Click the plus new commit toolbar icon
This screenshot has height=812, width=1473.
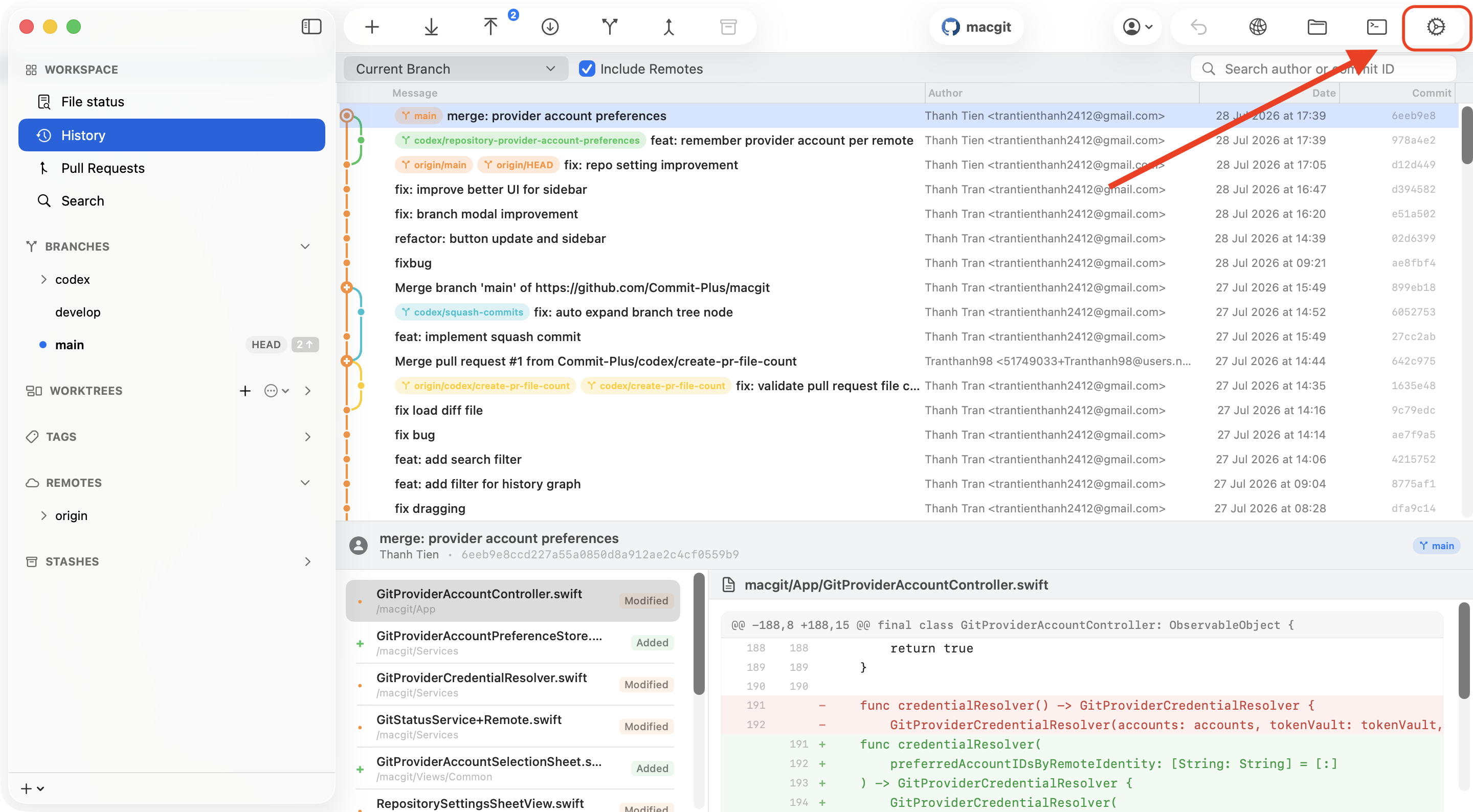(x=372, y=26)
